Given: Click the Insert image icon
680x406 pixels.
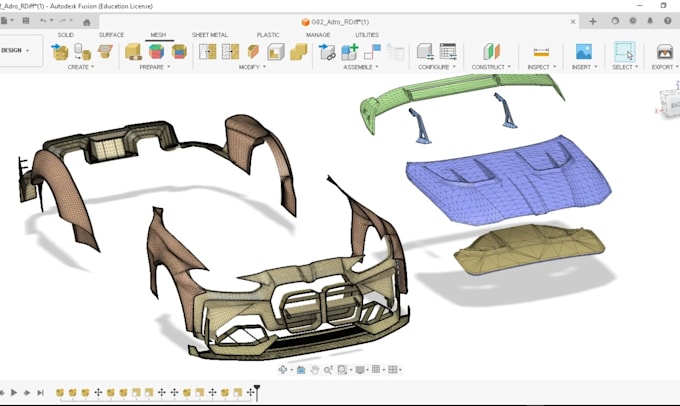Looking at the screenshot, I should [x=584, y=51].
